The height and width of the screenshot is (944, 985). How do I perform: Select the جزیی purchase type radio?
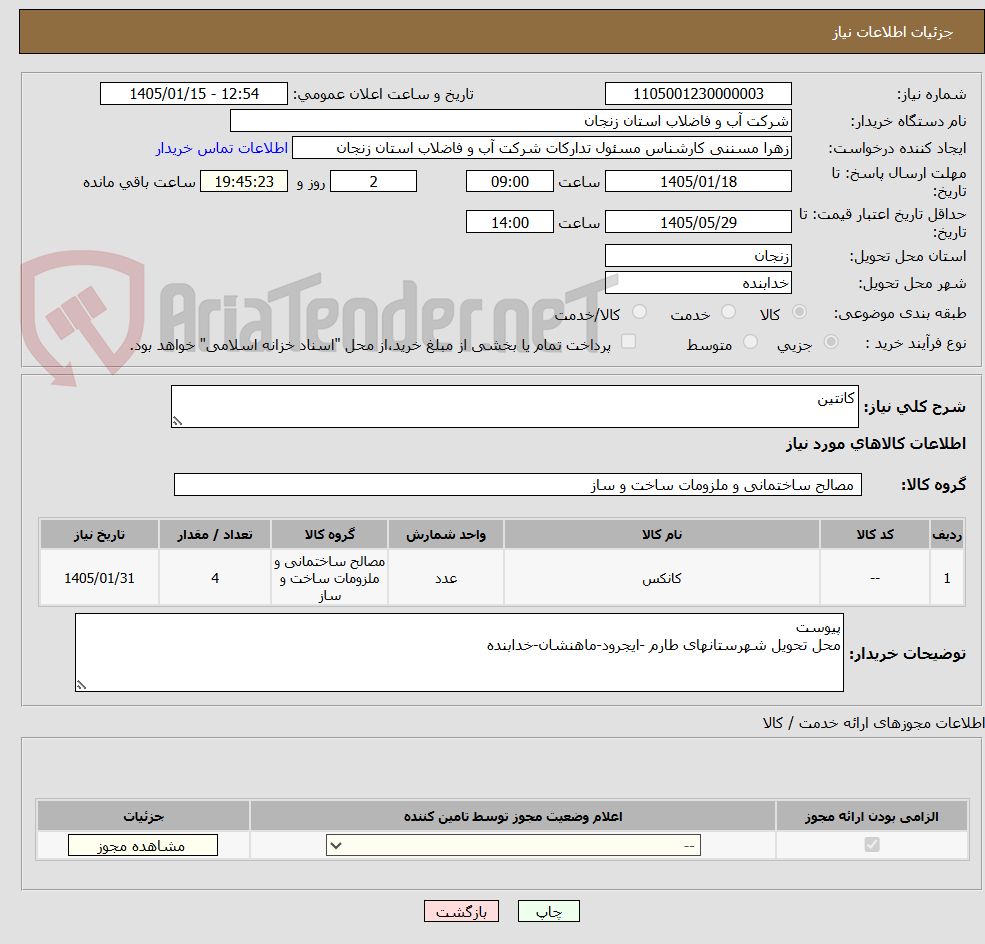(x=830, y=342)
